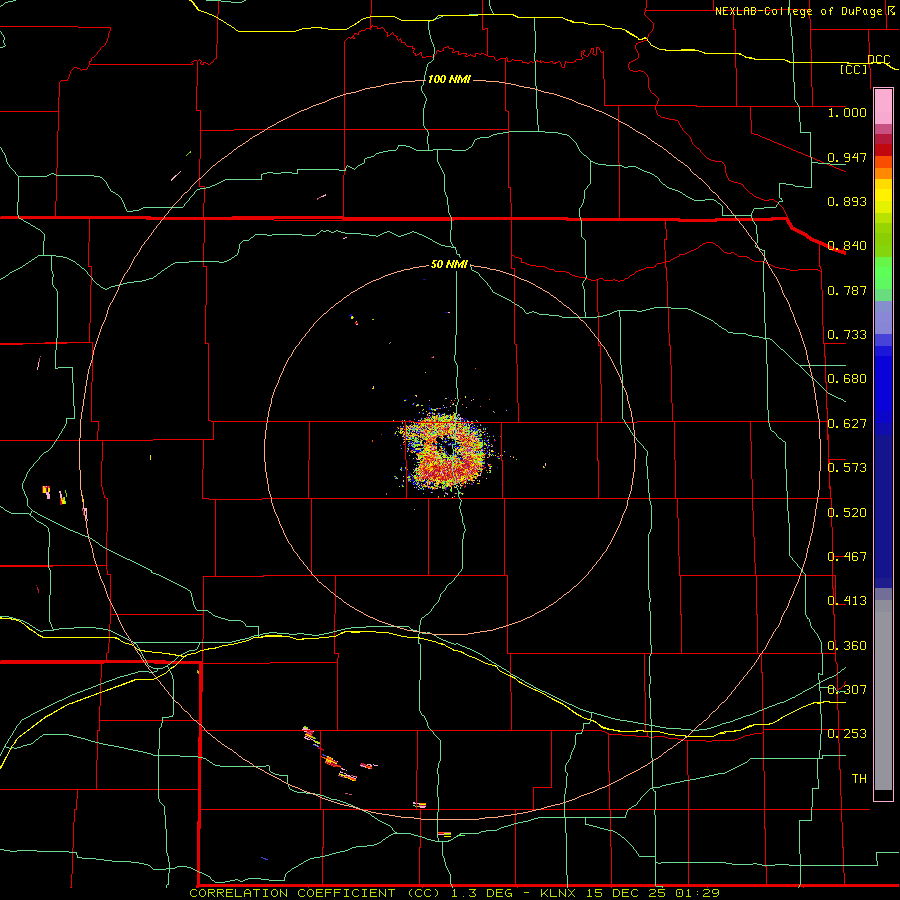The height and width of the screenshot is (900, 900).
Task: Select the 0.307 scale value
Action: point(847,690)
